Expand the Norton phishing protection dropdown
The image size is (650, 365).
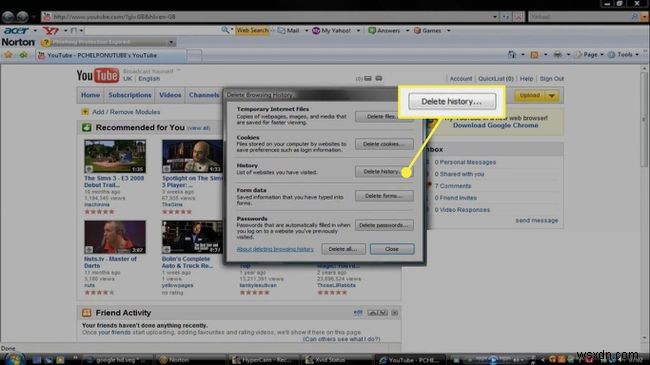point(171,42)
